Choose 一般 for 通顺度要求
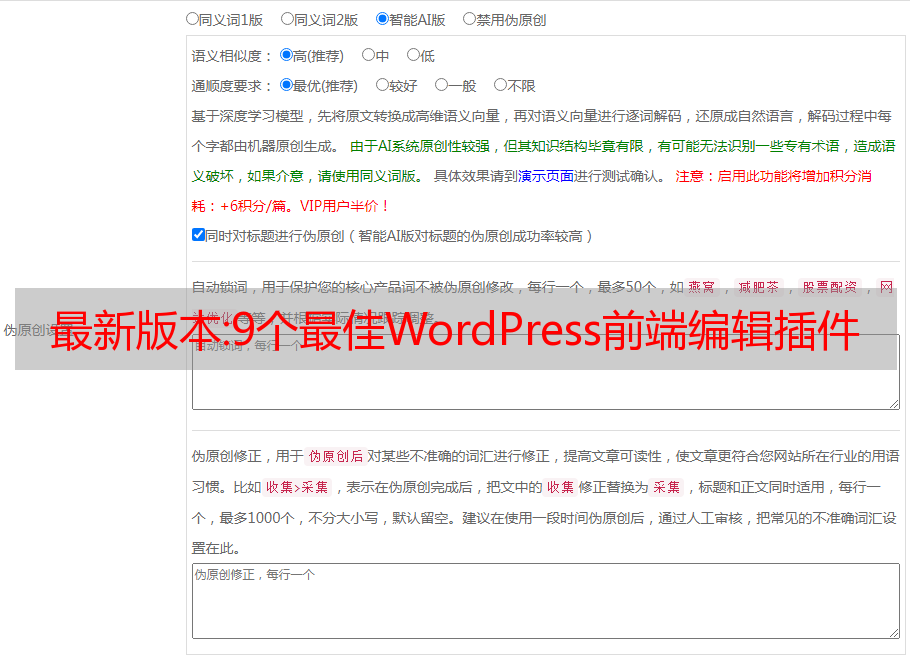911x658 pixels. pos(441,86)
